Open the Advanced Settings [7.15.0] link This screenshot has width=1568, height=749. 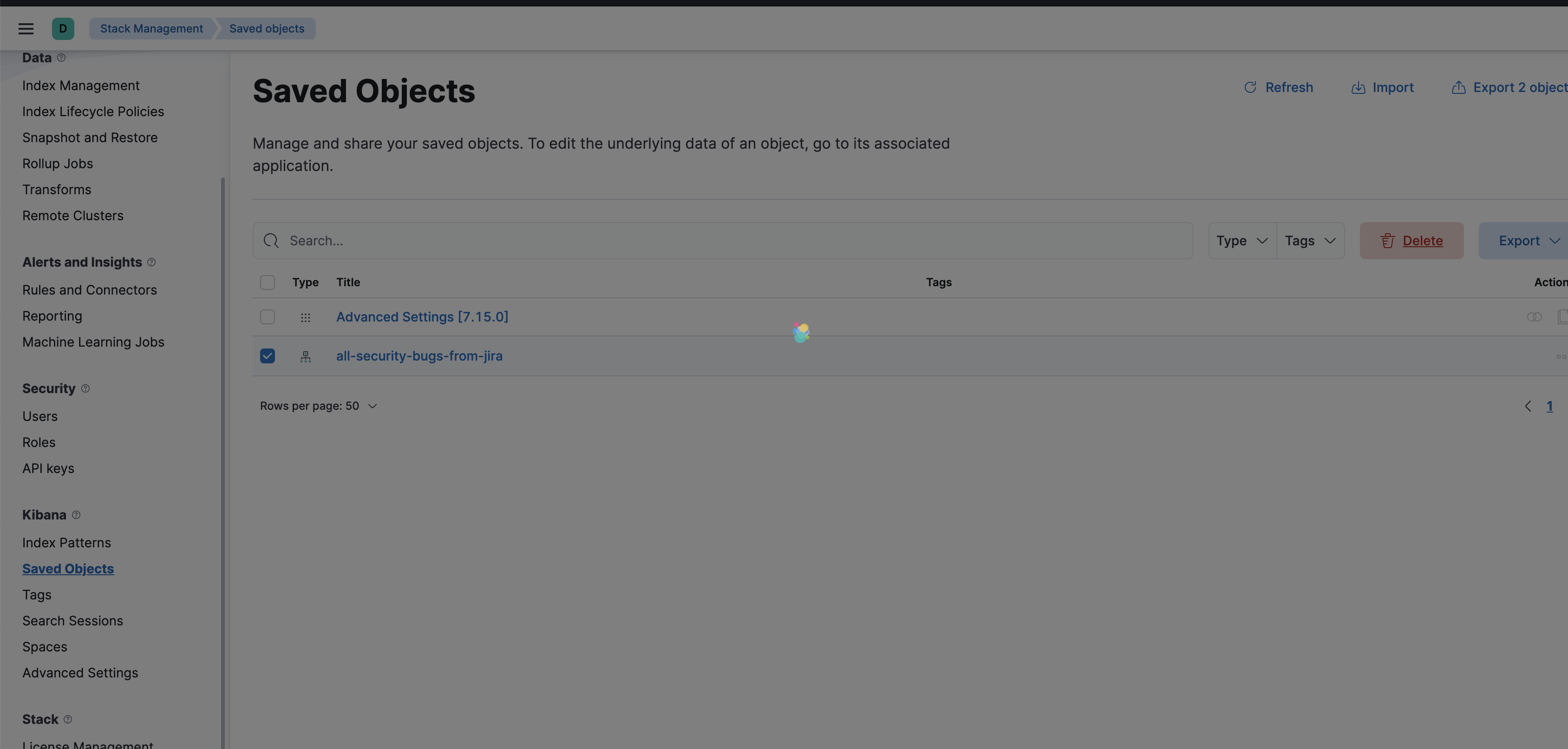pyautogui.click(x=423, y=317)
